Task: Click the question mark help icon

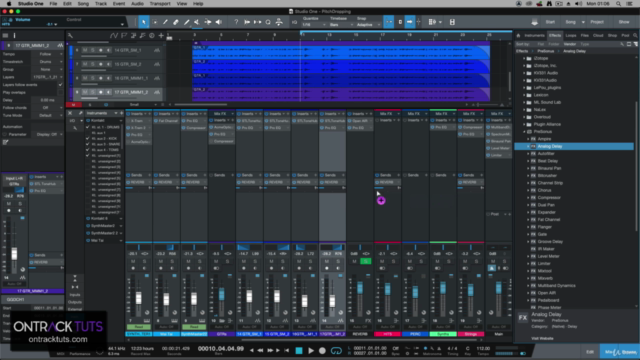Action: coord(236,22)
